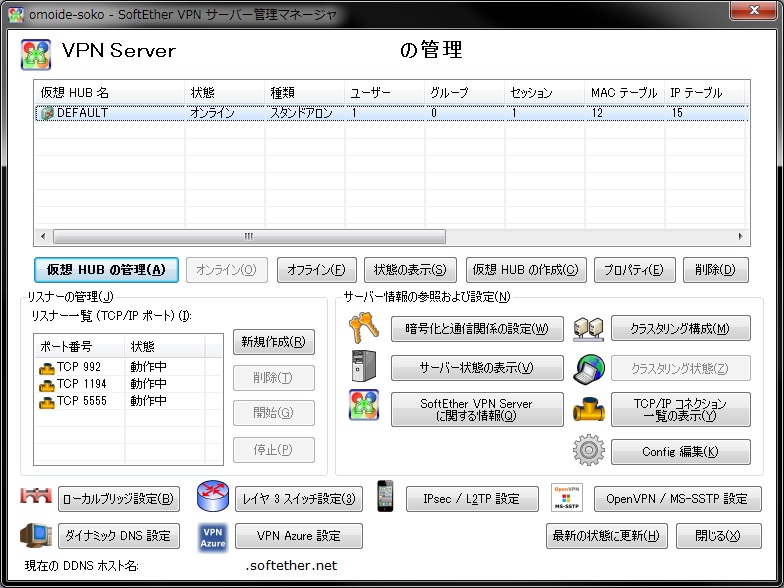Screen dimensions: 784x588
Task: Open レイヤ 3 スイッチ設定(3)
Action: pyautogui.click(x=299, y=499)
